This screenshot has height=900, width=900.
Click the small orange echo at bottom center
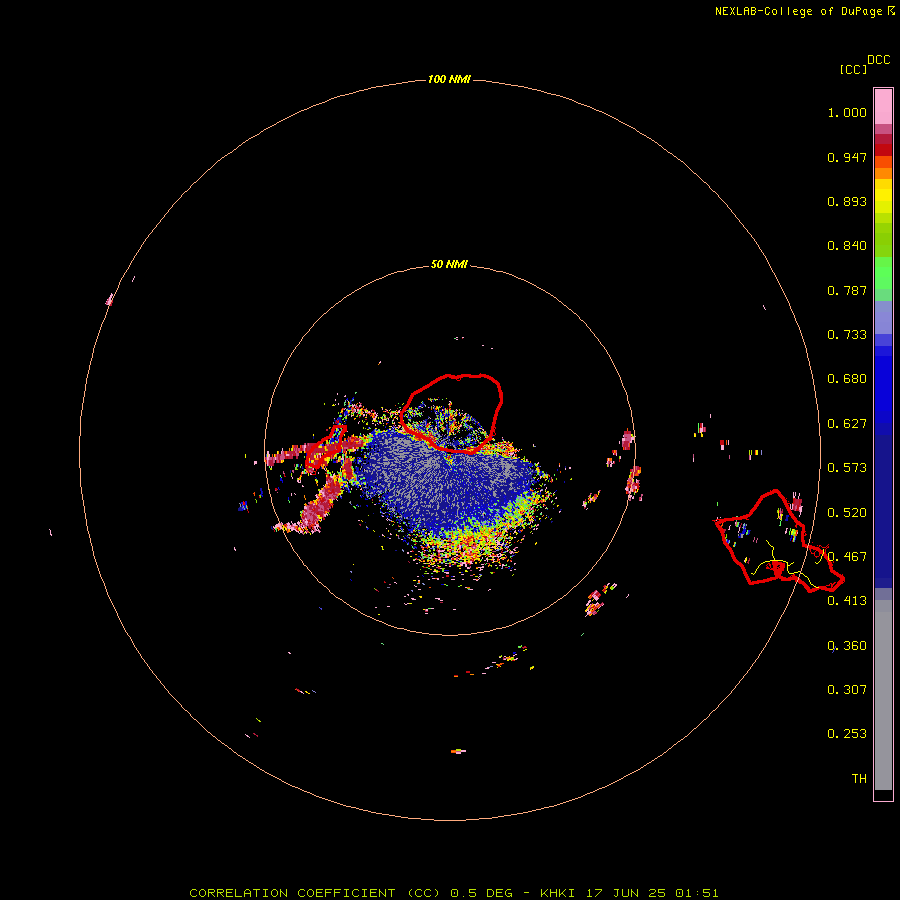(x=458, y=751)
